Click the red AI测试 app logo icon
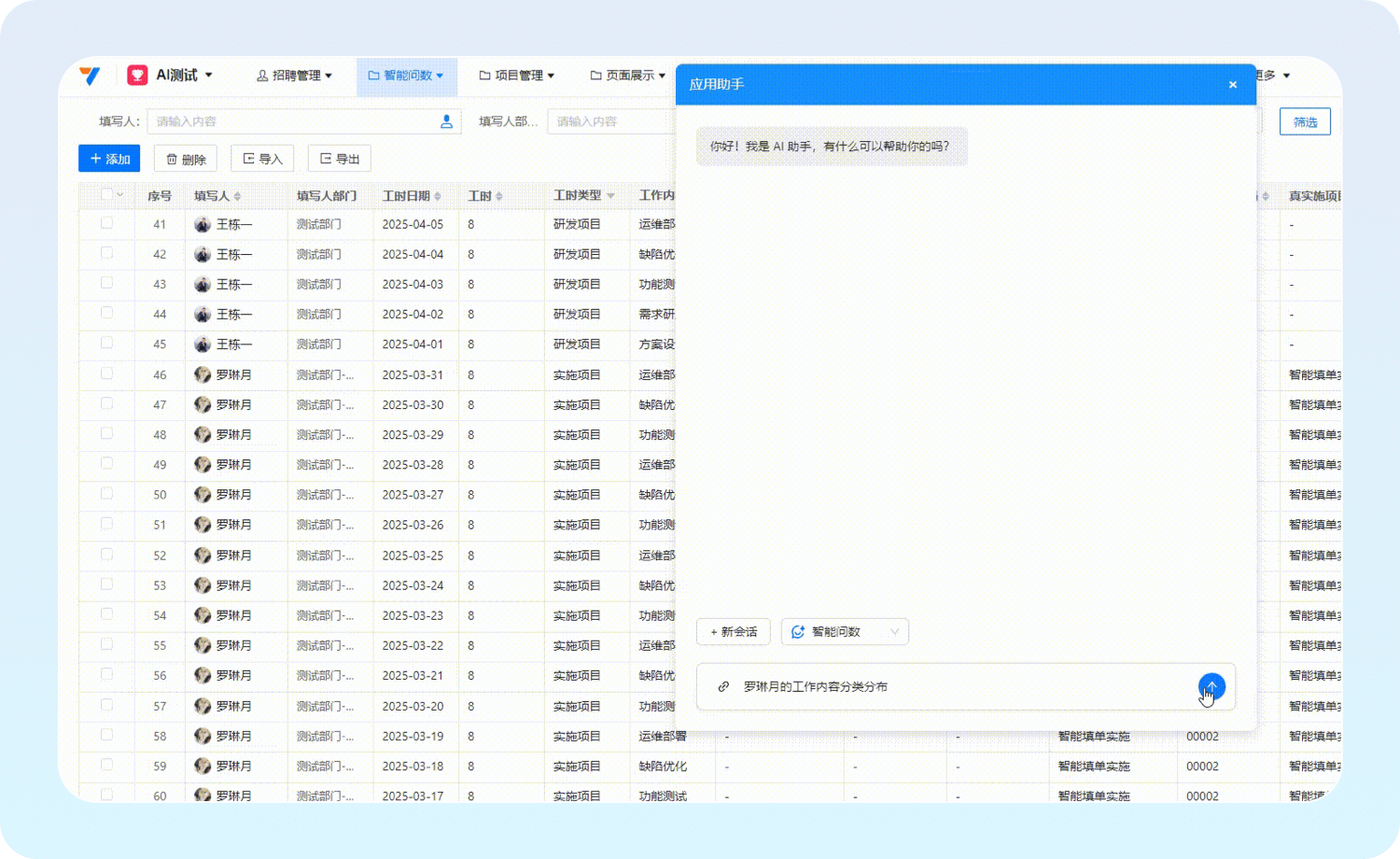 pos(137,76)
